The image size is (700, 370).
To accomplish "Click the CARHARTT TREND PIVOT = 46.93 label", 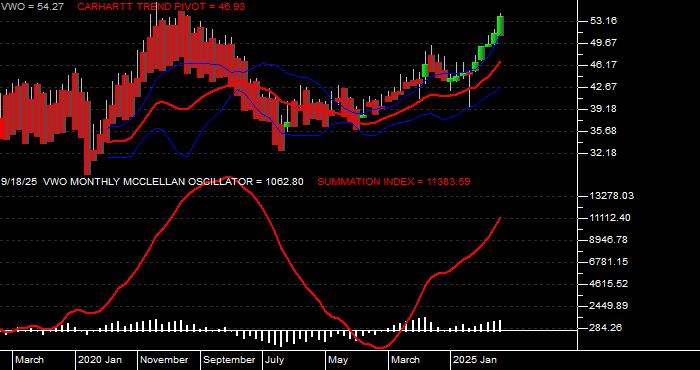I will click(x=161, y=7).
